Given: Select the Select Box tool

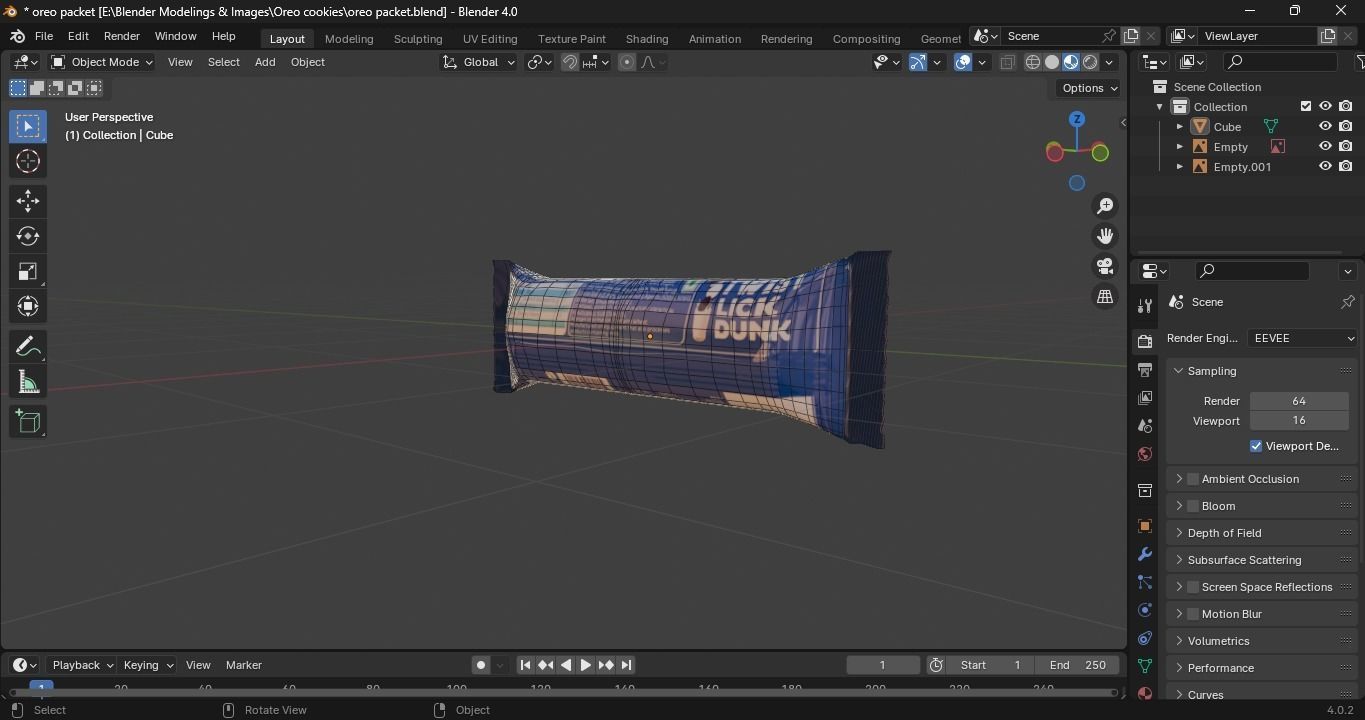Looking at the screenshot, I should point(28,126).
